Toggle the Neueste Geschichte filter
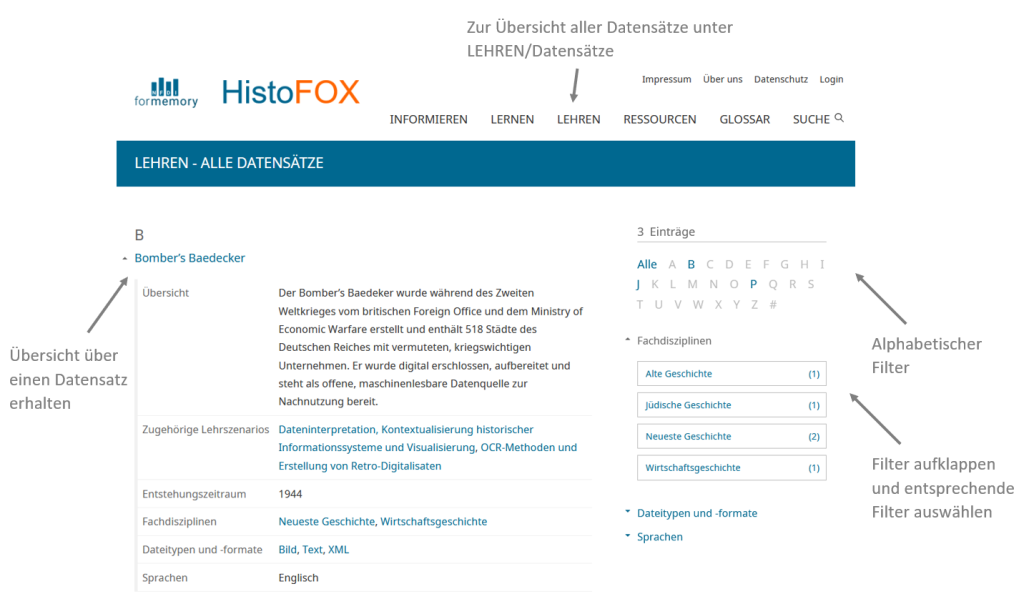The height and width of the screenshot is (604, 1024). 731,436
